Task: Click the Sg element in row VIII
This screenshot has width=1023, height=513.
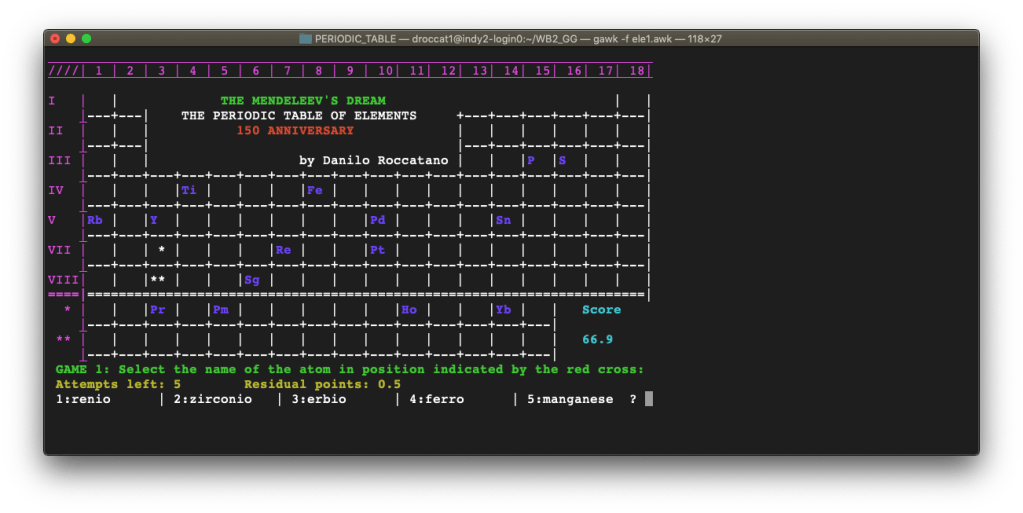Action: click(x=251, y=280)
